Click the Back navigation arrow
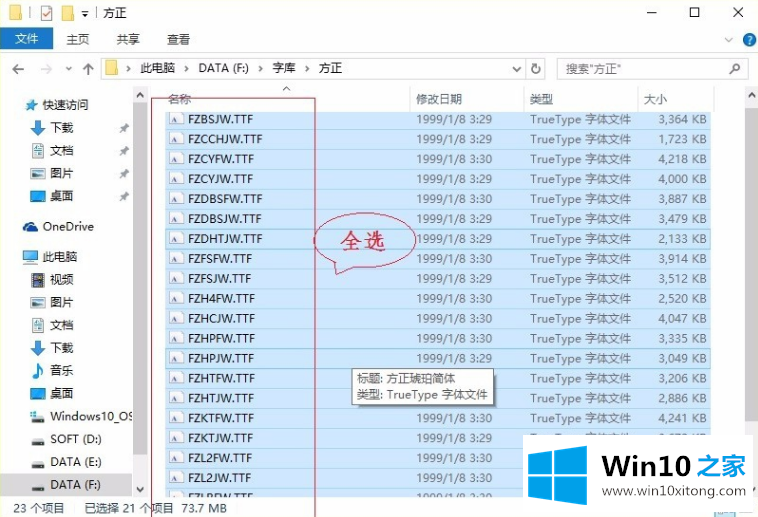The height and width of the screenshot is (517, 758). (18, 69)
